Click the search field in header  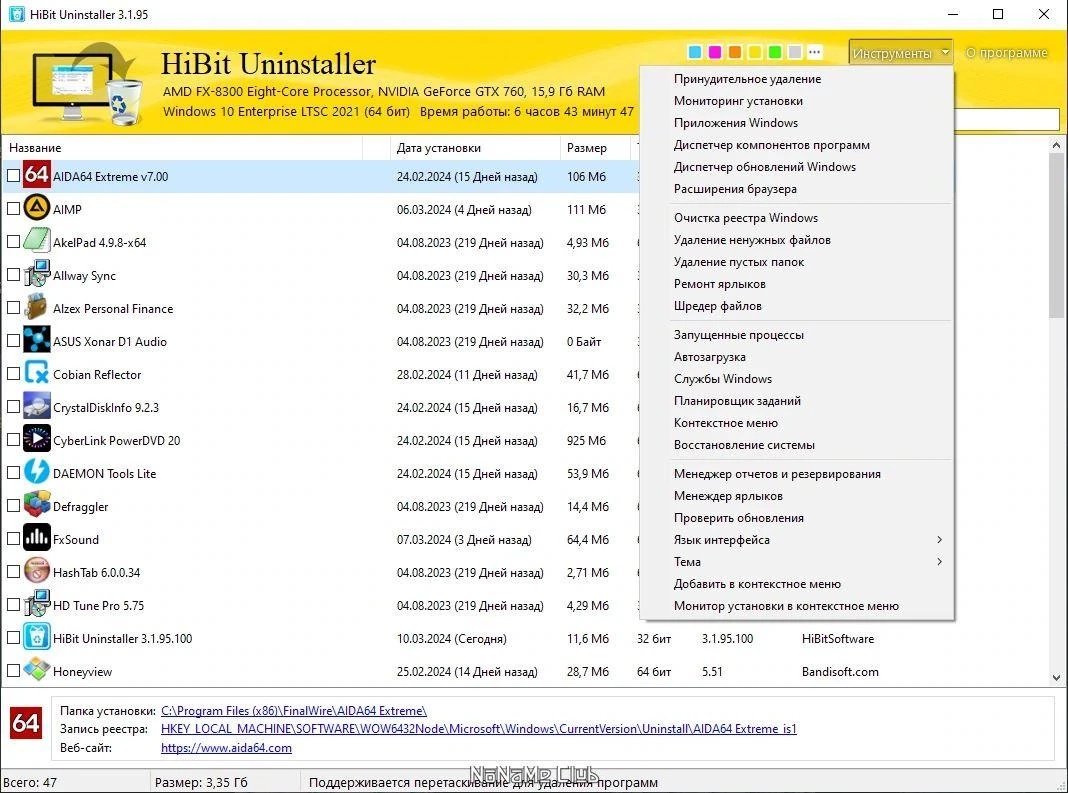click(1007, 119)
